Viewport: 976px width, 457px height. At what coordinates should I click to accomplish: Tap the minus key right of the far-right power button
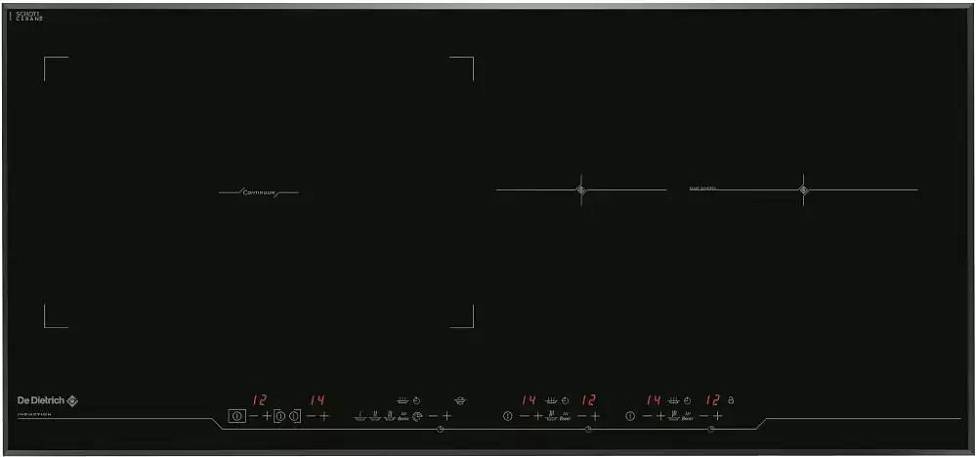pos(647,416)
